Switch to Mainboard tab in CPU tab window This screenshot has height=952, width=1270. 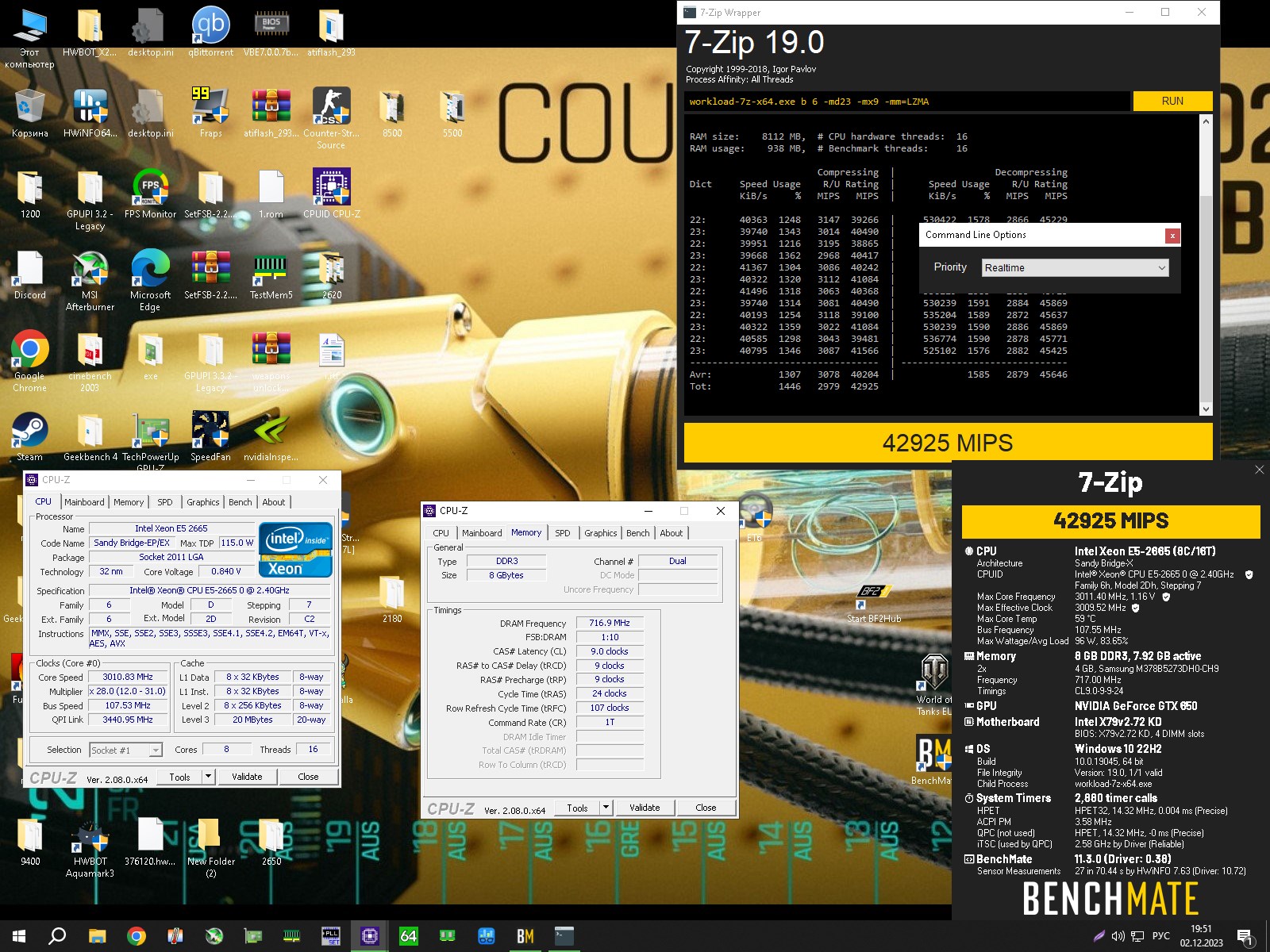point(84,502)
